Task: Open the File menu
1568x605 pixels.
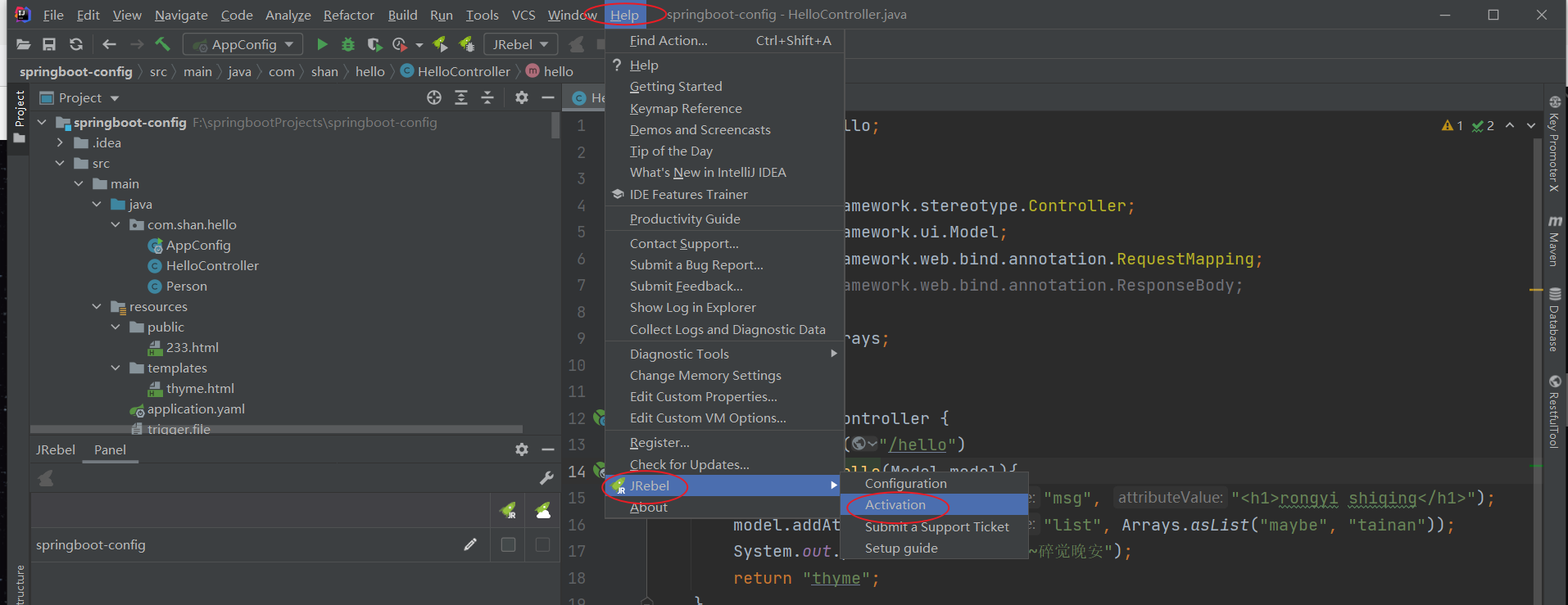Action: [x=53, y=15]
